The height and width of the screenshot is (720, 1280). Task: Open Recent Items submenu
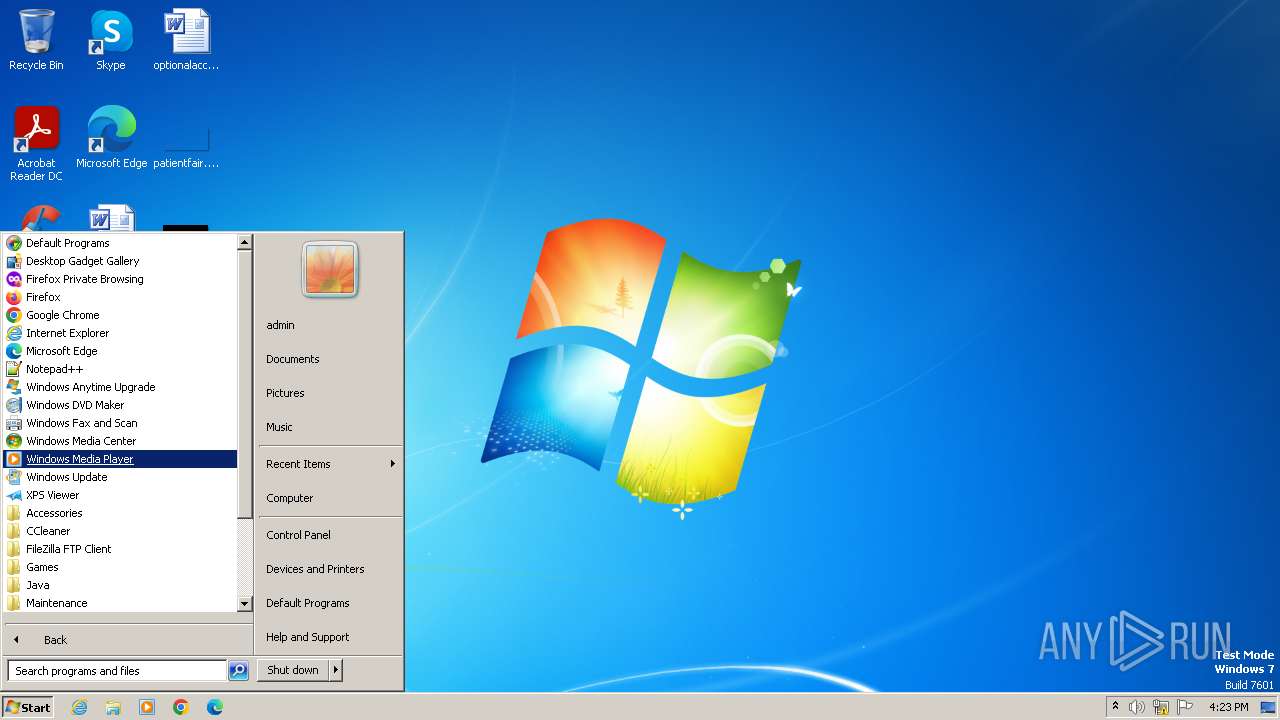pyautogui.click(x=330, y=464)
